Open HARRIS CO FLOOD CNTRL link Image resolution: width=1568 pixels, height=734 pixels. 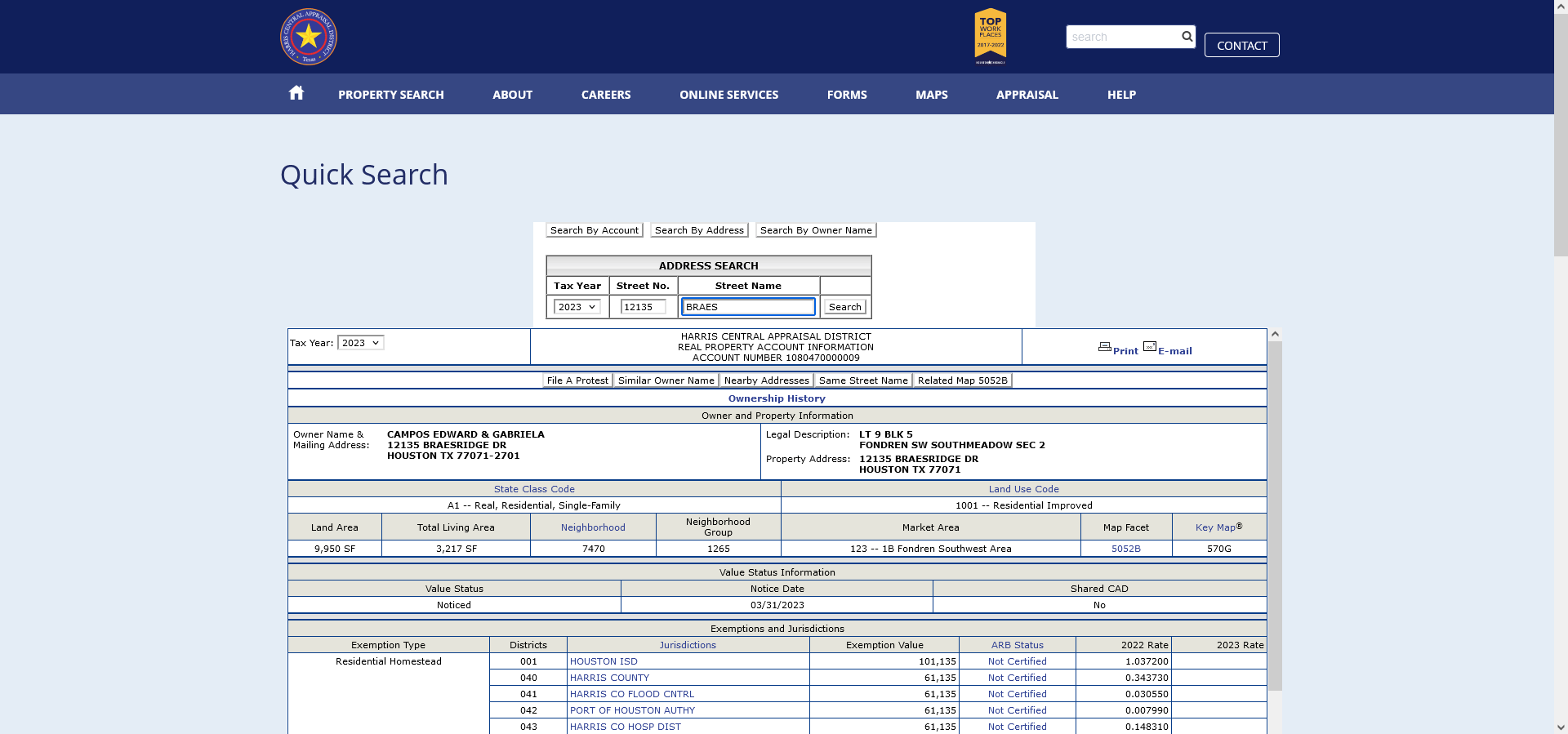(632, 694)
